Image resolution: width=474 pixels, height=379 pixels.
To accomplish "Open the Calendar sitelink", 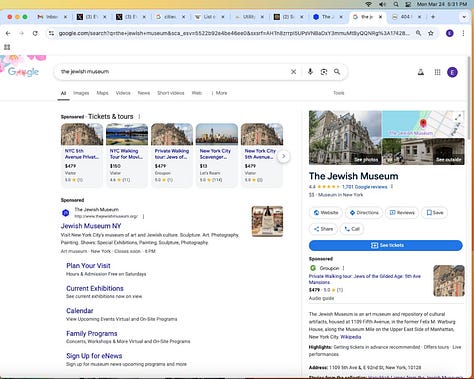I will coord(79,311).
